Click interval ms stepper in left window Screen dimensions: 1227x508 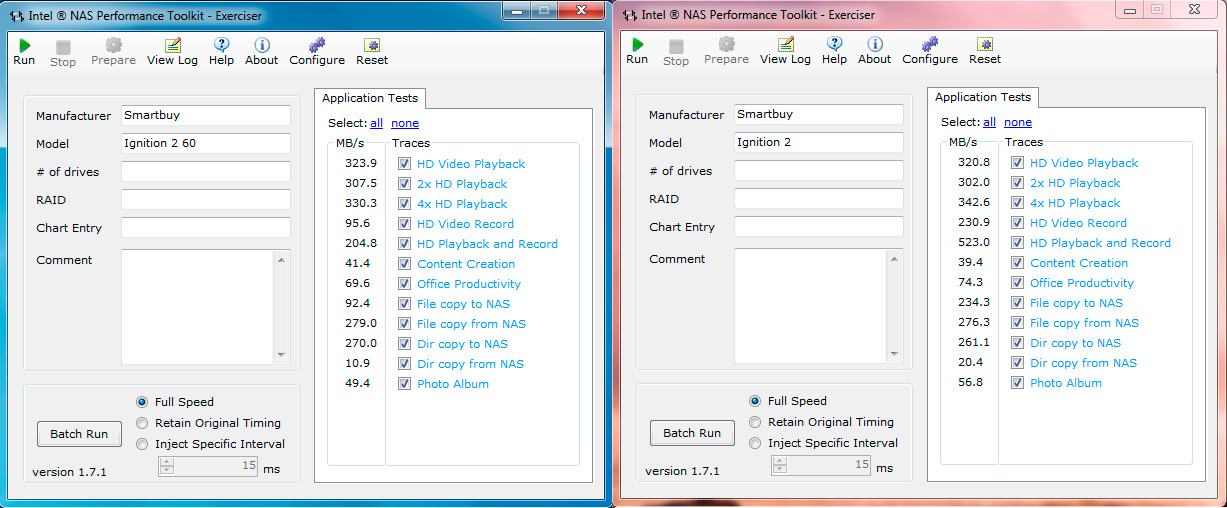(167, 466)
